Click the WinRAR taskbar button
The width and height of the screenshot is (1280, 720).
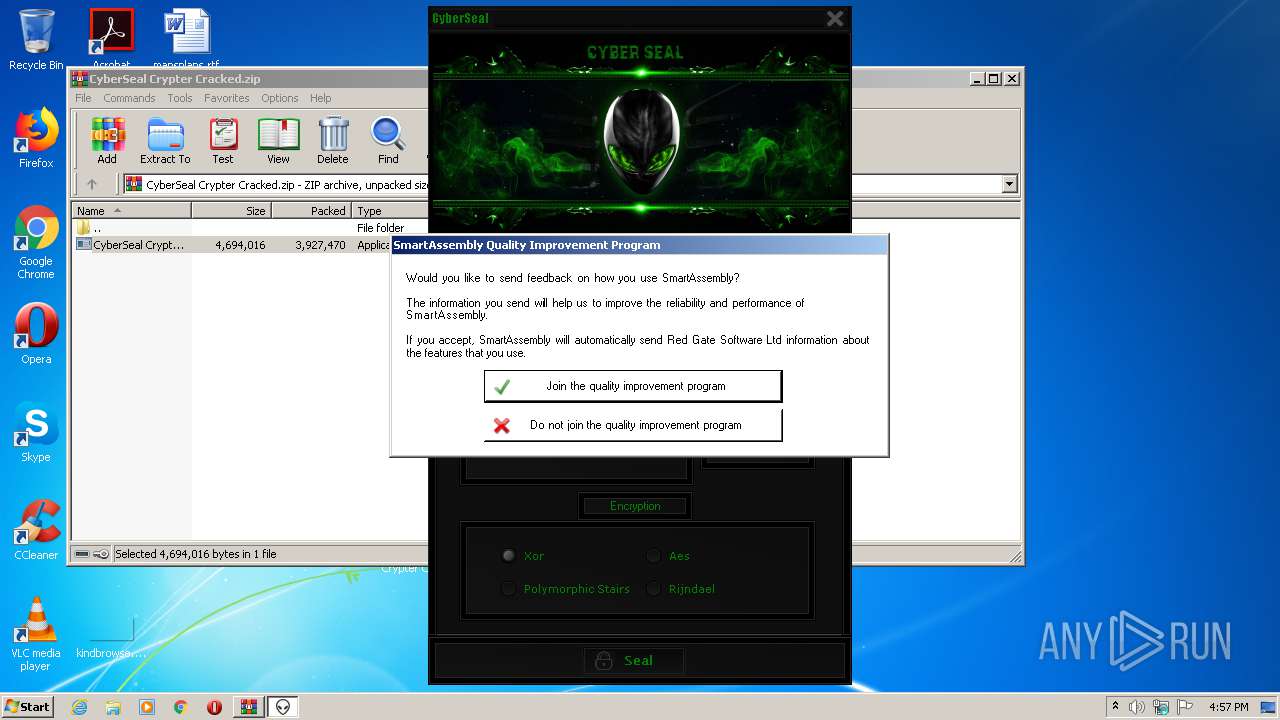click(249, 707)
